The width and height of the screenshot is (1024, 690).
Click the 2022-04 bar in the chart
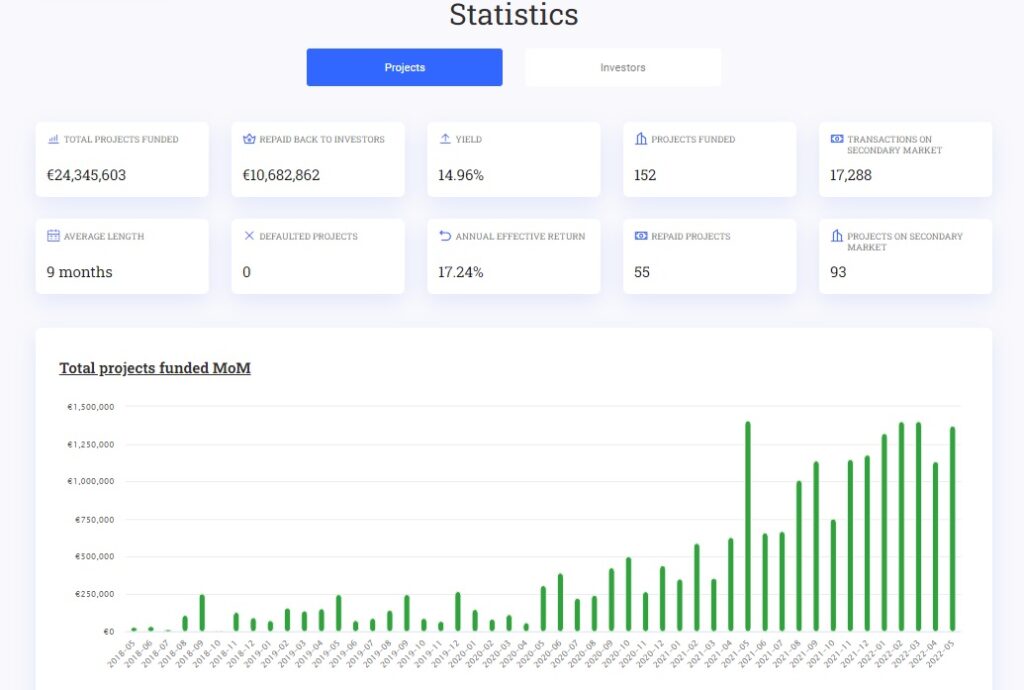(935, 547)
